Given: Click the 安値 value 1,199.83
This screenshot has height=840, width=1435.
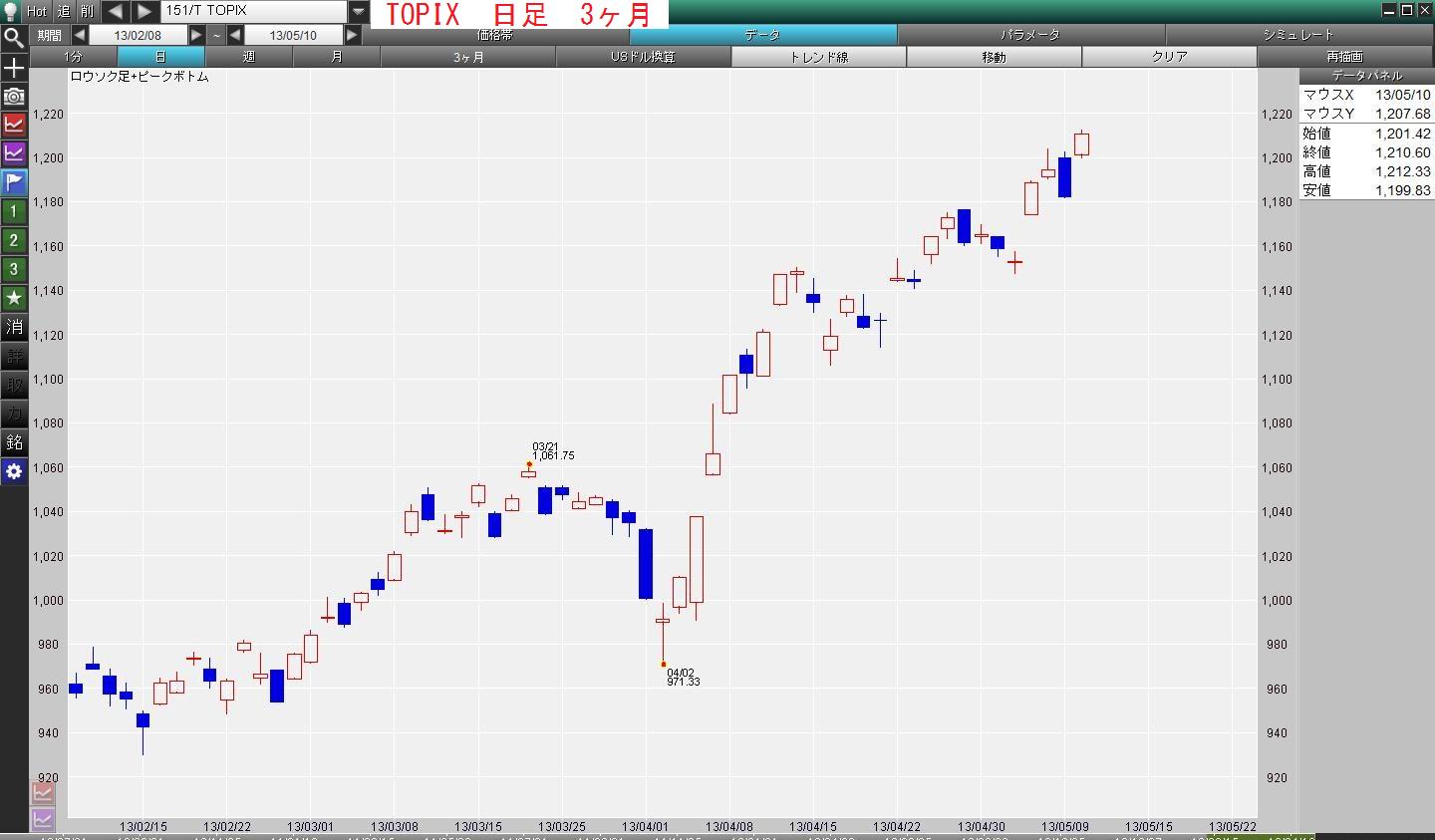Looking at the screenshot, I should [1403, 190].
